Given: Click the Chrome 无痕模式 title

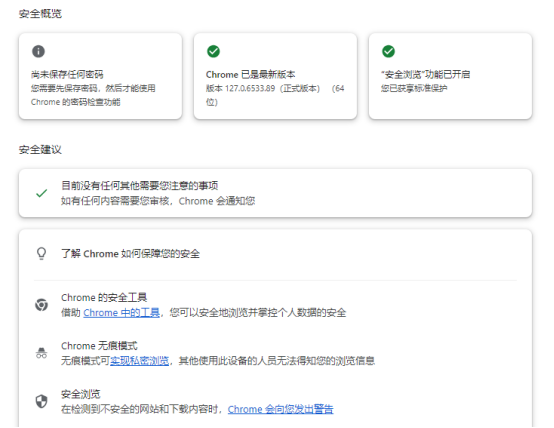Looking at the screenshot, I should point(99,346).
